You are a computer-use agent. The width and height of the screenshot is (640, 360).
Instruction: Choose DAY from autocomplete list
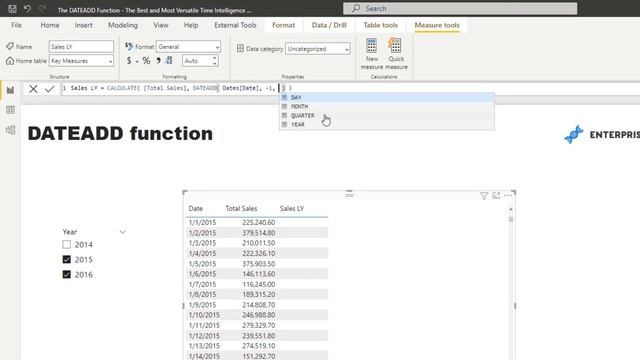click(x=387, y=97)
